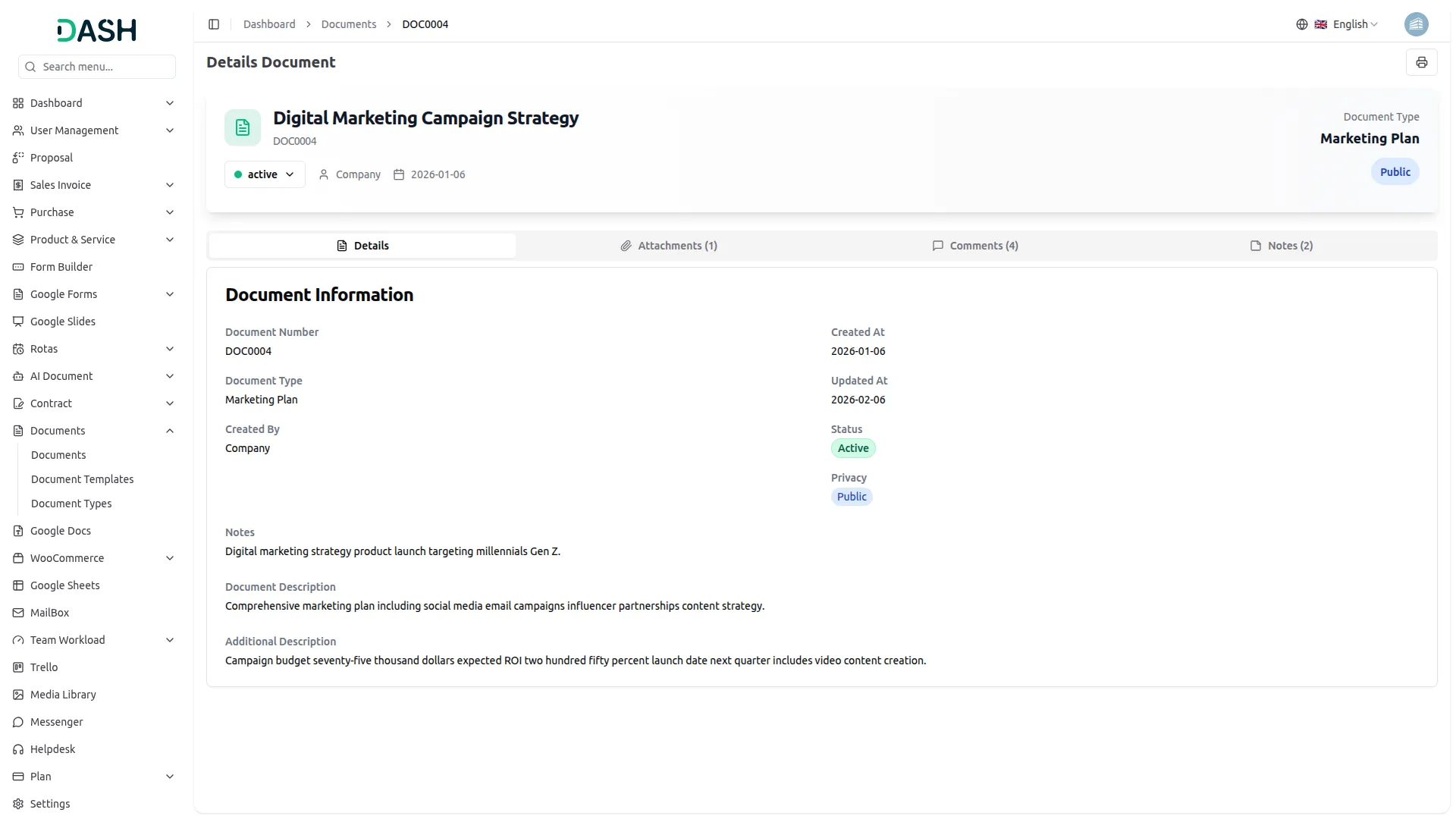Expand the Team Workload chevron
Screen dimensions: 1456x819
click(170, 640)
